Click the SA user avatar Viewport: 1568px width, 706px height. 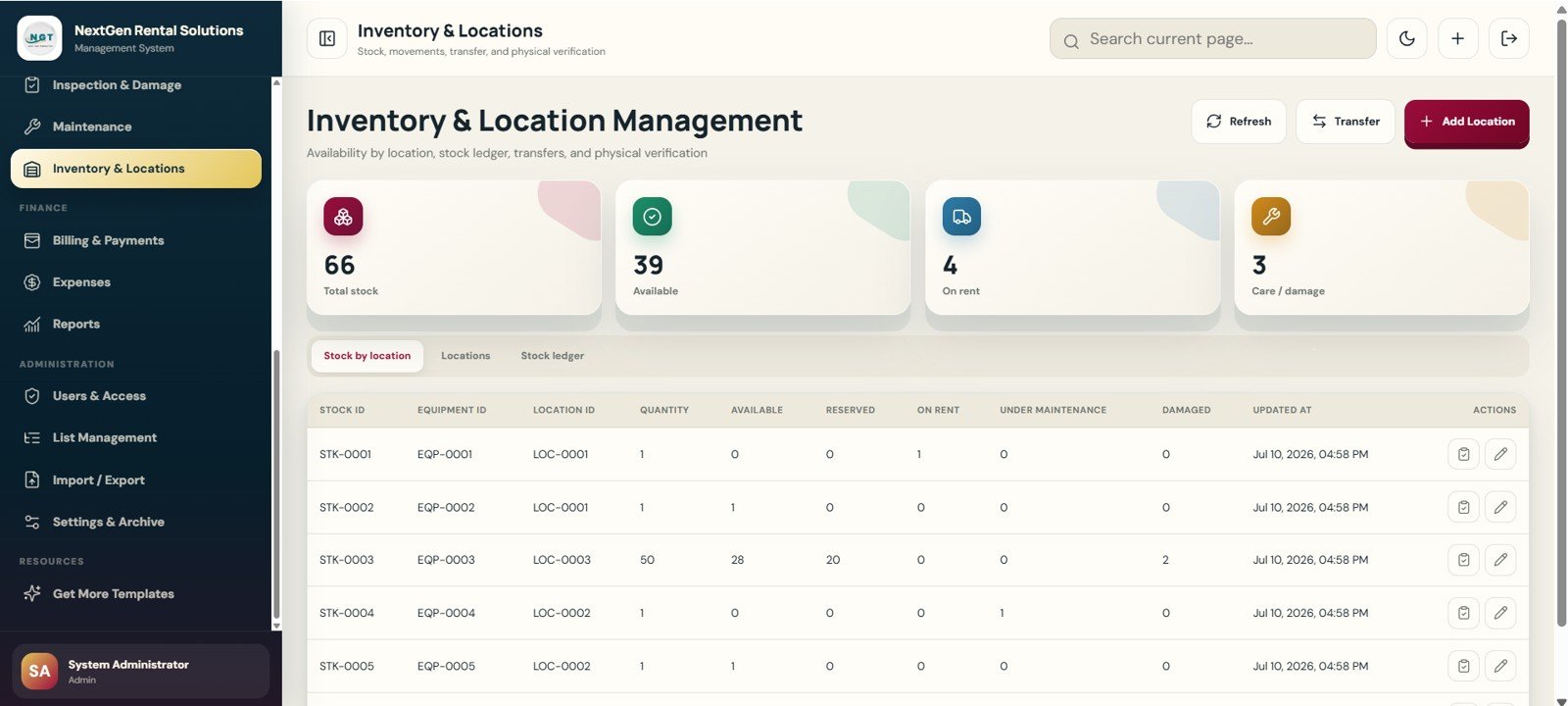39,671
